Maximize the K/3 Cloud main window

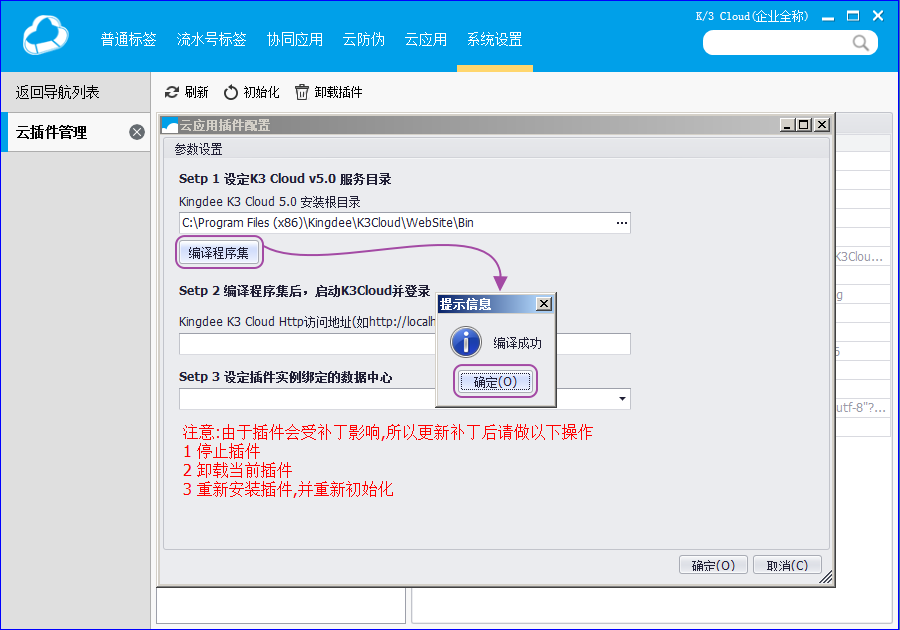[x=853, y=16]
